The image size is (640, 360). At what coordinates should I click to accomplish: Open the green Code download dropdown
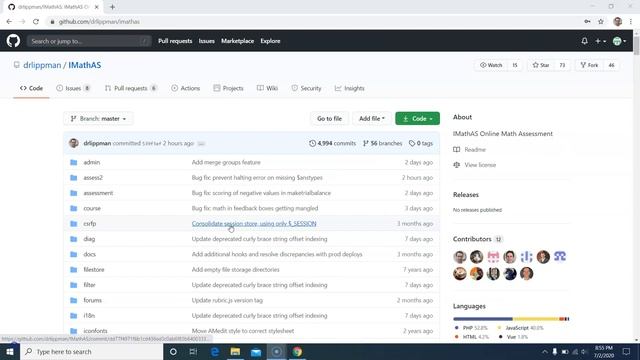417,118
